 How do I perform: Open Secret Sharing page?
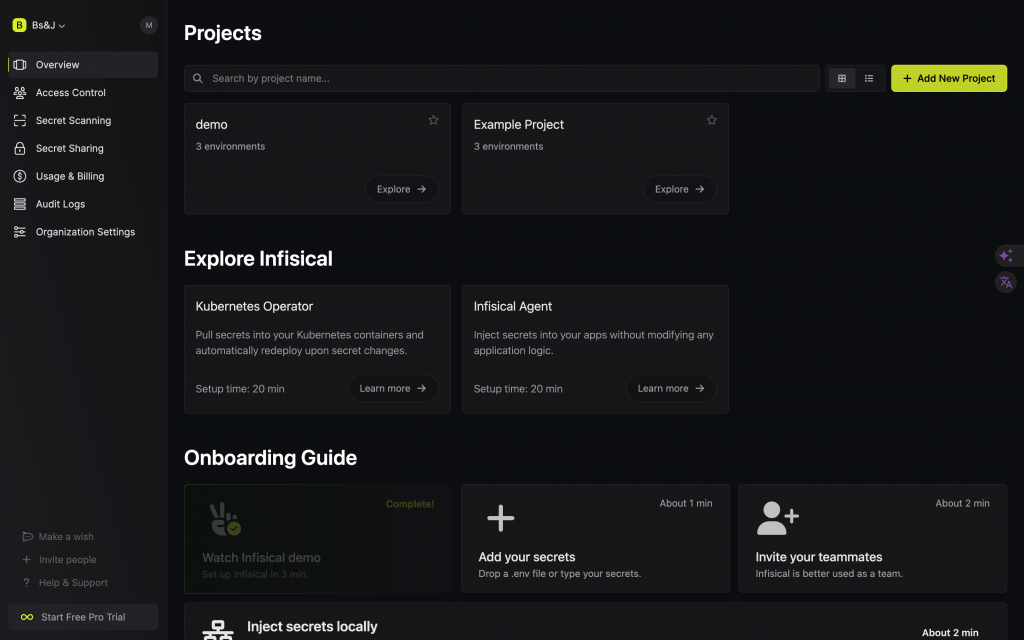tap(83, 148)
